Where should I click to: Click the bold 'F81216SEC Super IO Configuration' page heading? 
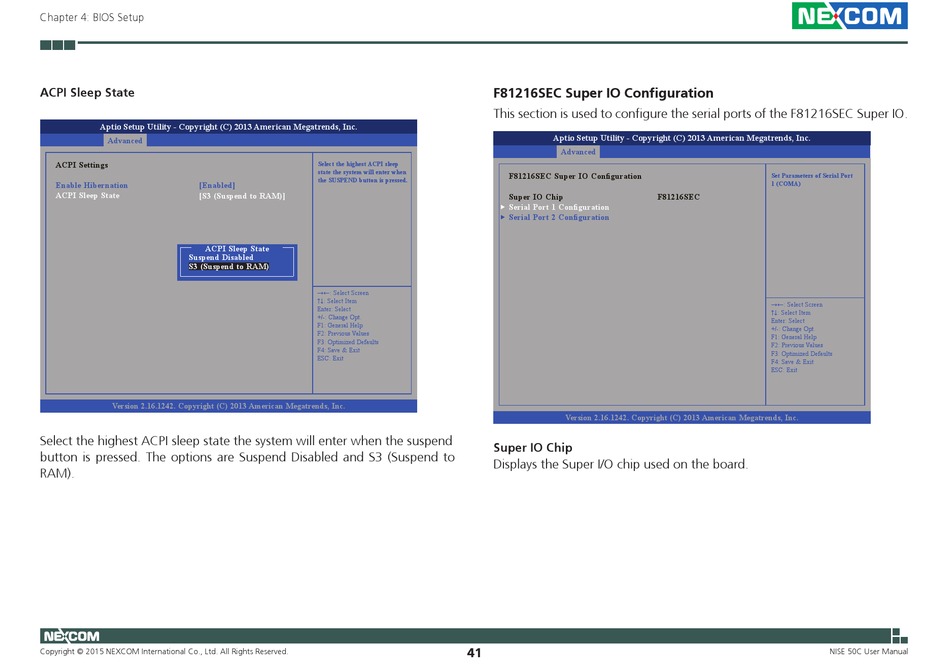coord(603,93)
